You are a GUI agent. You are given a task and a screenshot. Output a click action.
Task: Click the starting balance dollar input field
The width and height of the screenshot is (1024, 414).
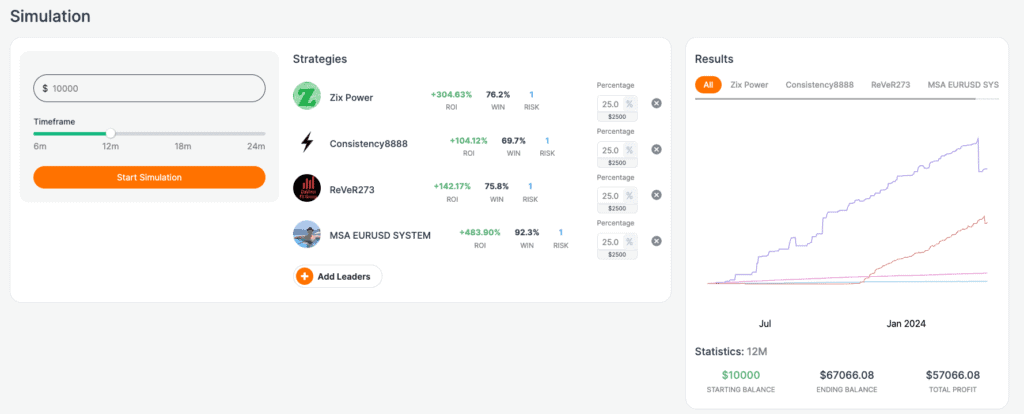pyautogui.click(x=149, y=88)
